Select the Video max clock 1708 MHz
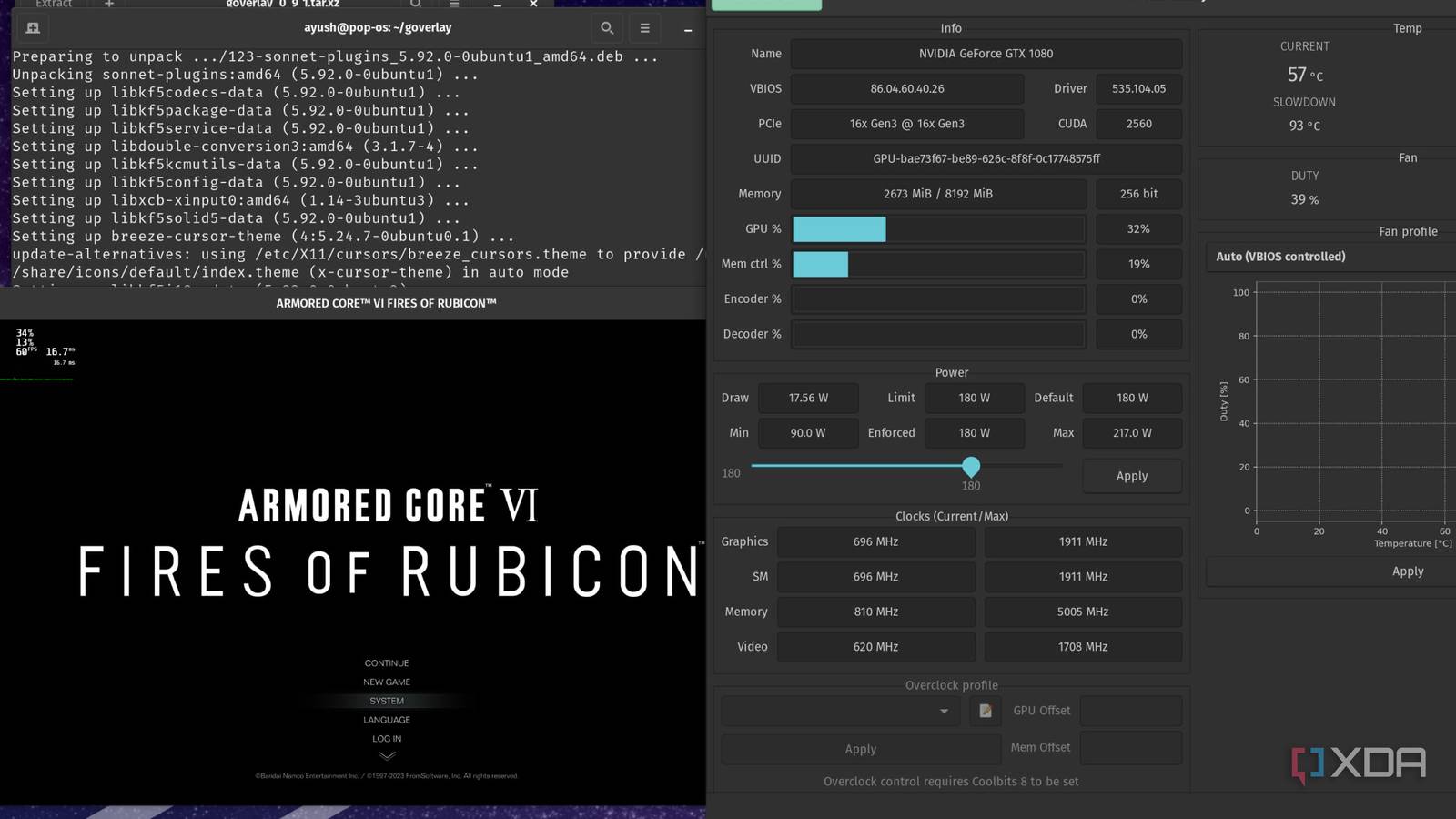This screenshot has width=1456, height=819. pyautogui.click(x=1083, y=647)
